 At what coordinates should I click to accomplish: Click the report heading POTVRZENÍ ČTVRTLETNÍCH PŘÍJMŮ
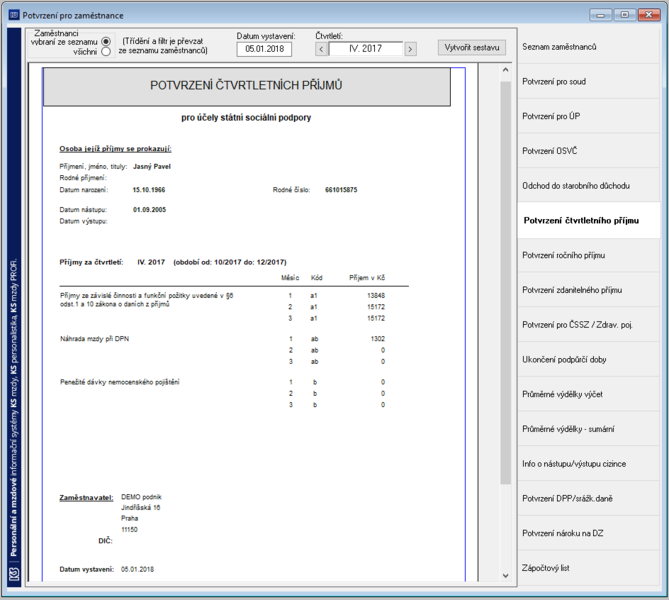pos(246,85)
